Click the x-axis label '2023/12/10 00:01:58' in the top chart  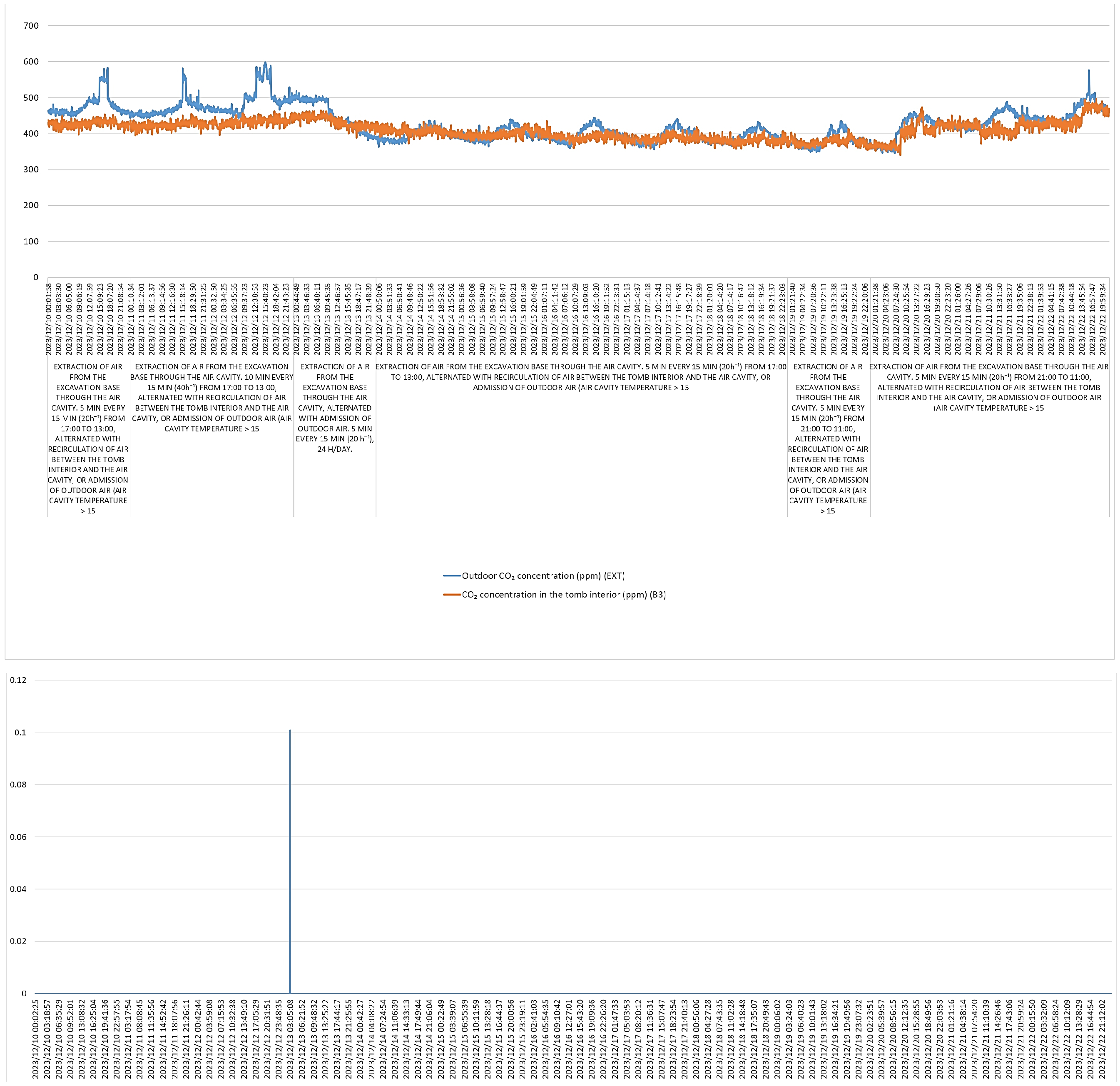49,319
